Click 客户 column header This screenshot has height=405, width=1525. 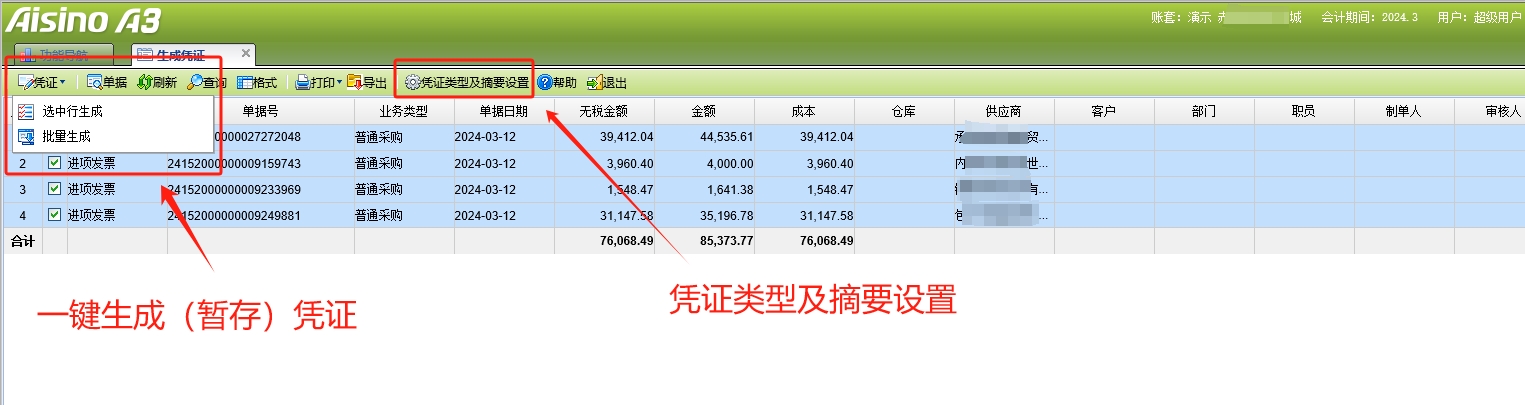click(x=1104, y=111)
